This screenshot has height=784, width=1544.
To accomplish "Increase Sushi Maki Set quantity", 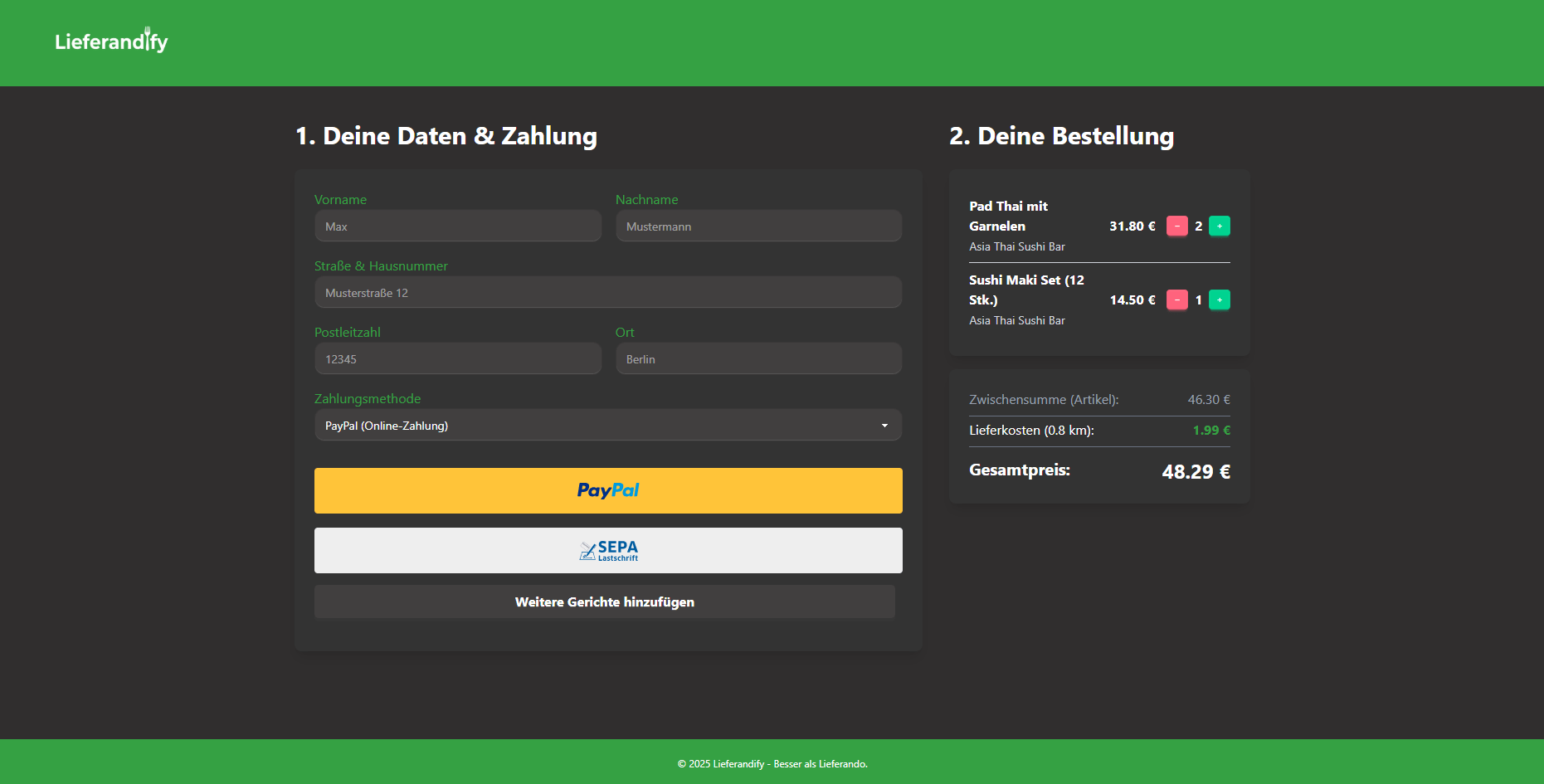I will tap(1219, 299).
